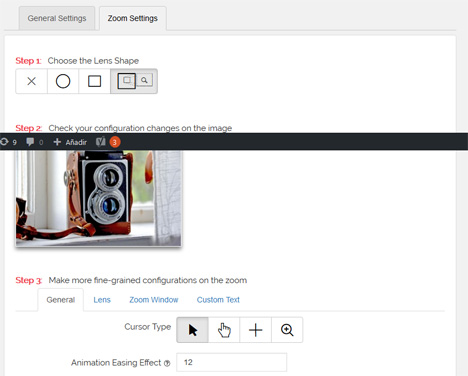Choose the circle lens shape
Screen dimensions: 468x376
point(63,81)
